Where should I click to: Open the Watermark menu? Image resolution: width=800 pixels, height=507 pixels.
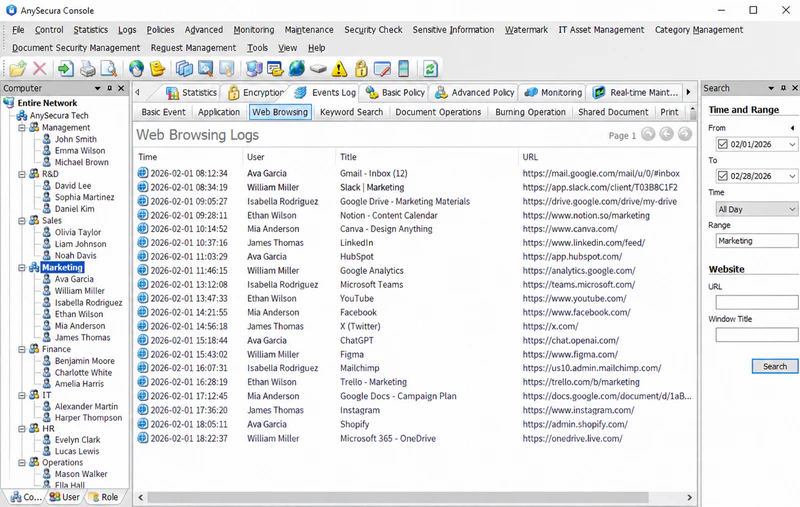coord(526,30)
